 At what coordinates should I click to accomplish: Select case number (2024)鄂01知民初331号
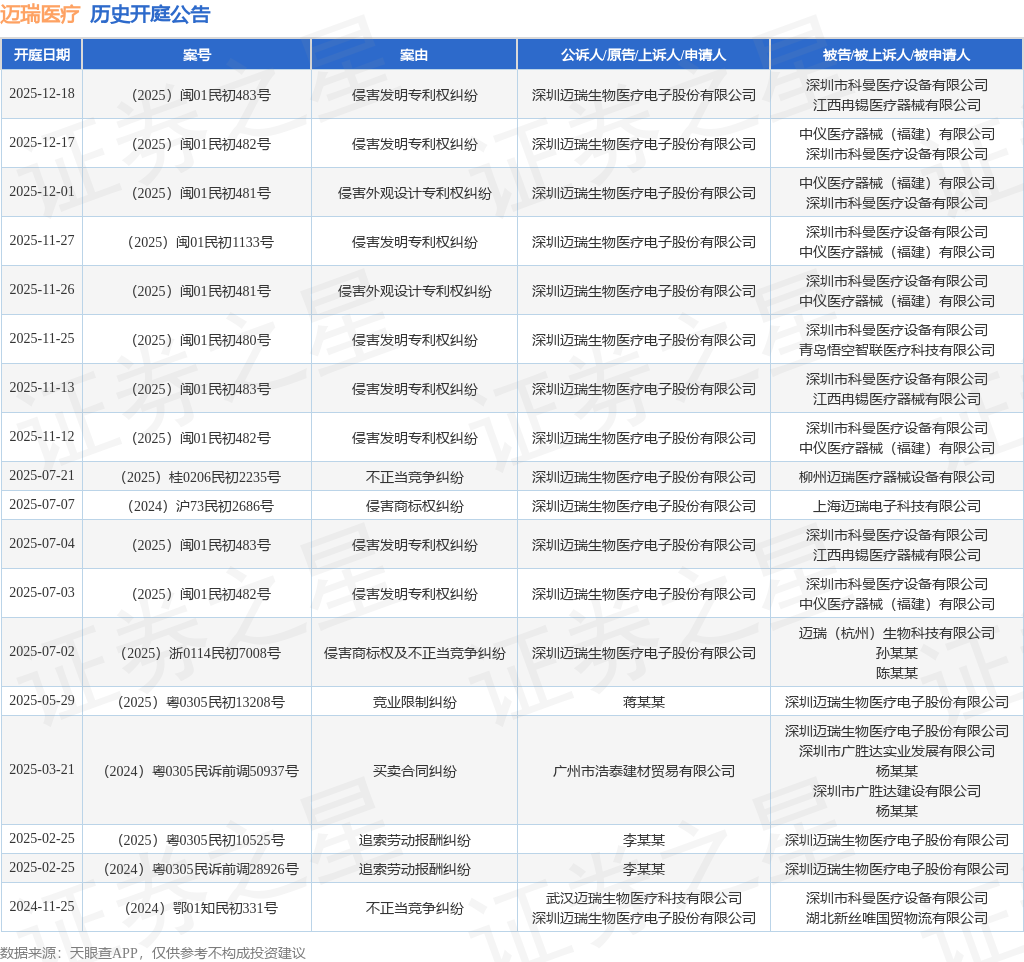pos(200,908)
